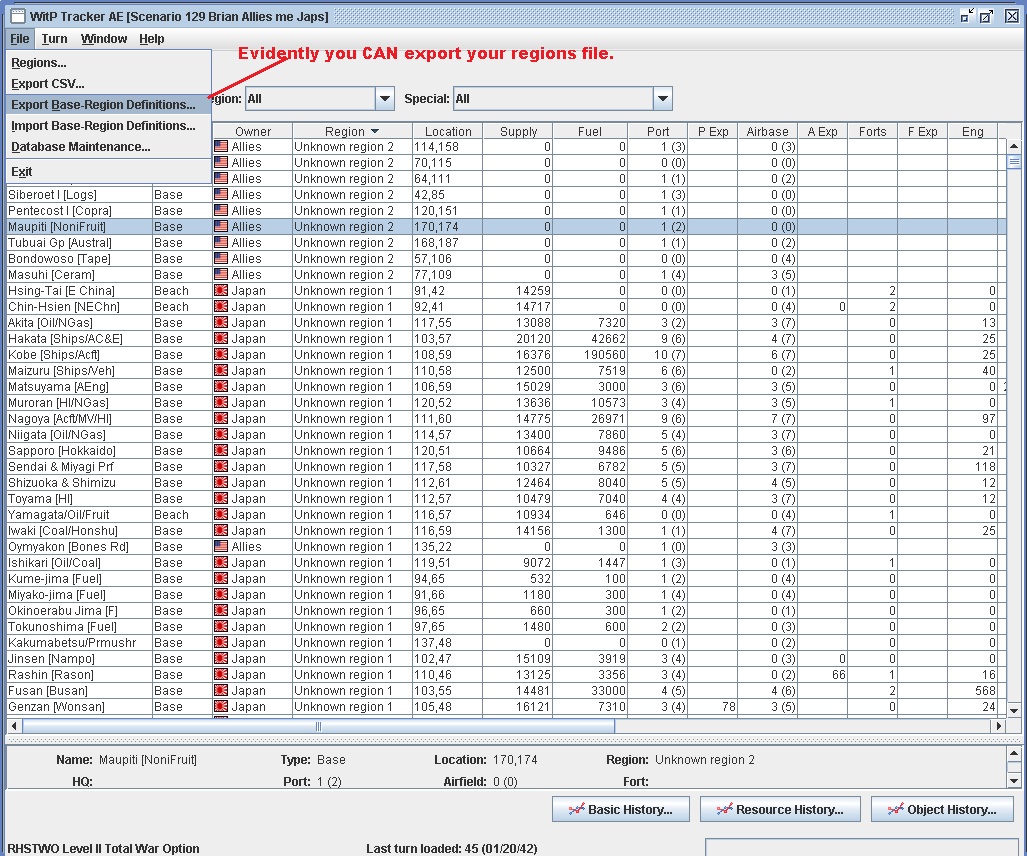
Task: Click chart icon on Resource History button
Action: tap(724, 809)
